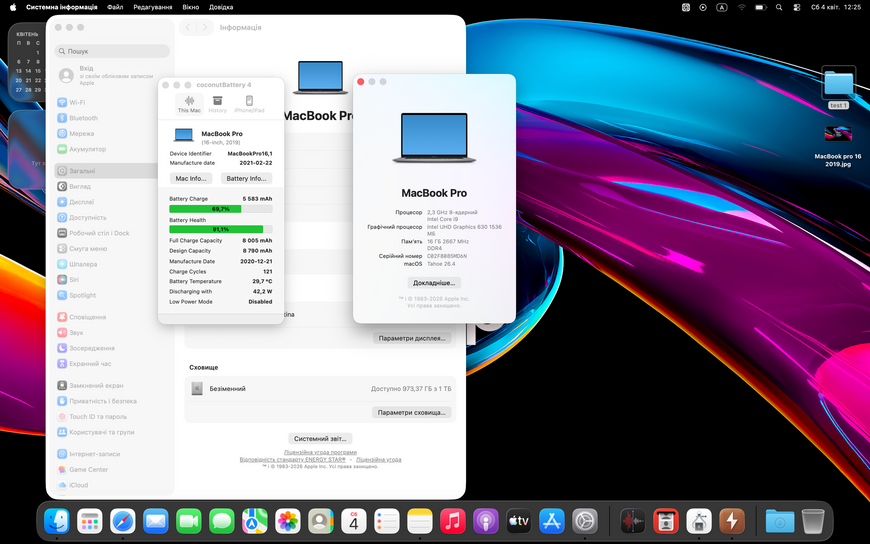Viewport: 870px width, 544px height.
Task: Open App Store from the Dock
Action: 552,521
